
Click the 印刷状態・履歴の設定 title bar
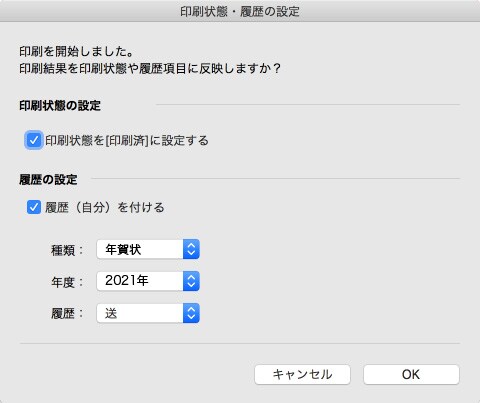coord(240,11)
